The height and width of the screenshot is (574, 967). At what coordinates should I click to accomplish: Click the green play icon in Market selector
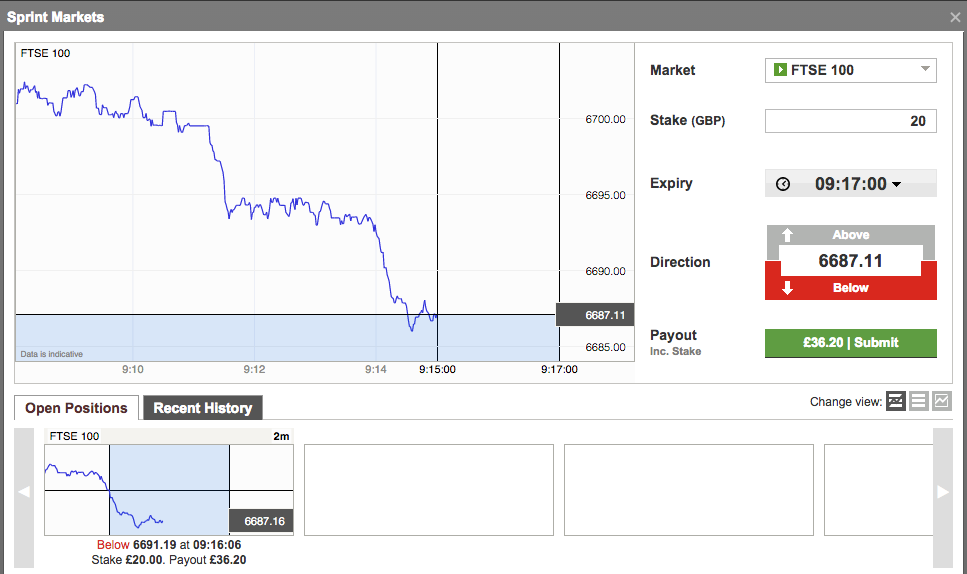click(780, 70)
